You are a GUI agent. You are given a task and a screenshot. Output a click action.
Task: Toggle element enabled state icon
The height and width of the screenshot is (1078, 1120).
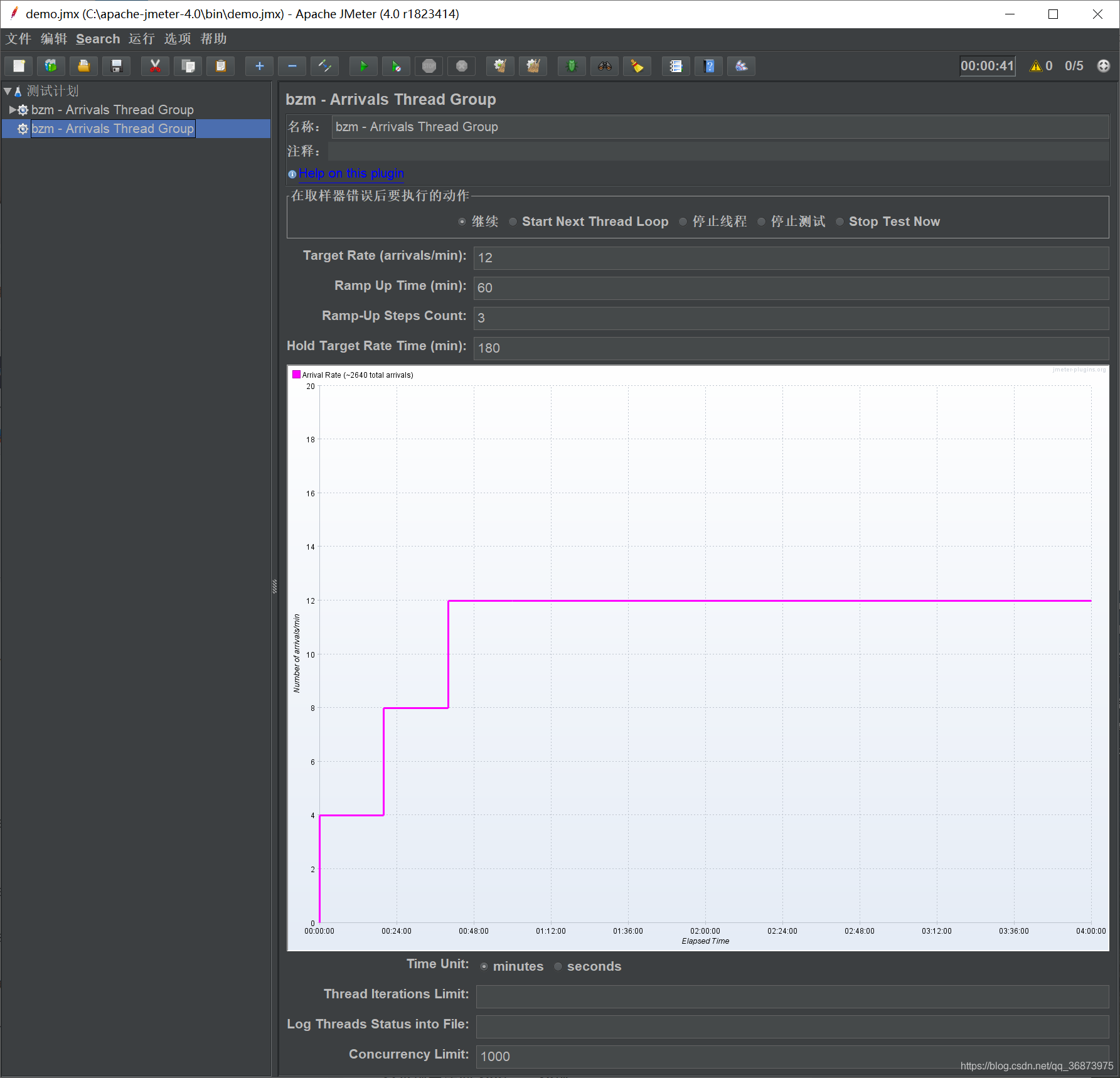(324, 66)
